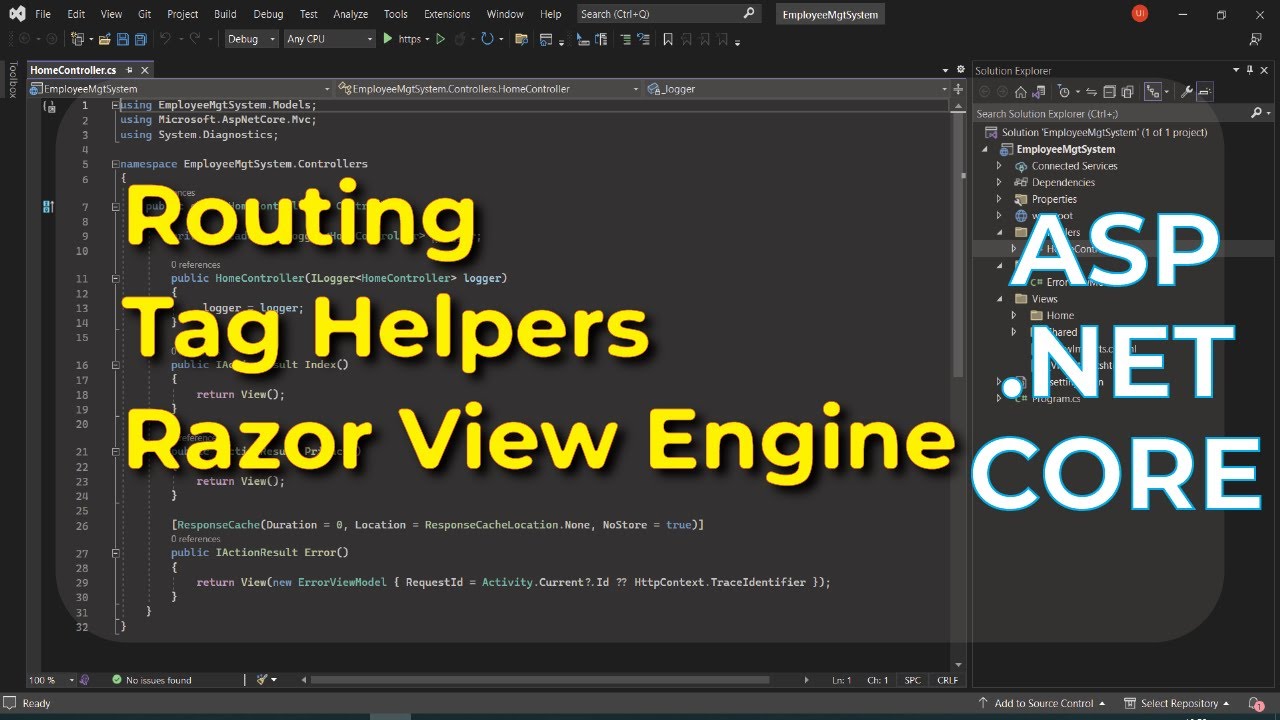
Task: Open the Extensions menu
Action: click(447, 14)
